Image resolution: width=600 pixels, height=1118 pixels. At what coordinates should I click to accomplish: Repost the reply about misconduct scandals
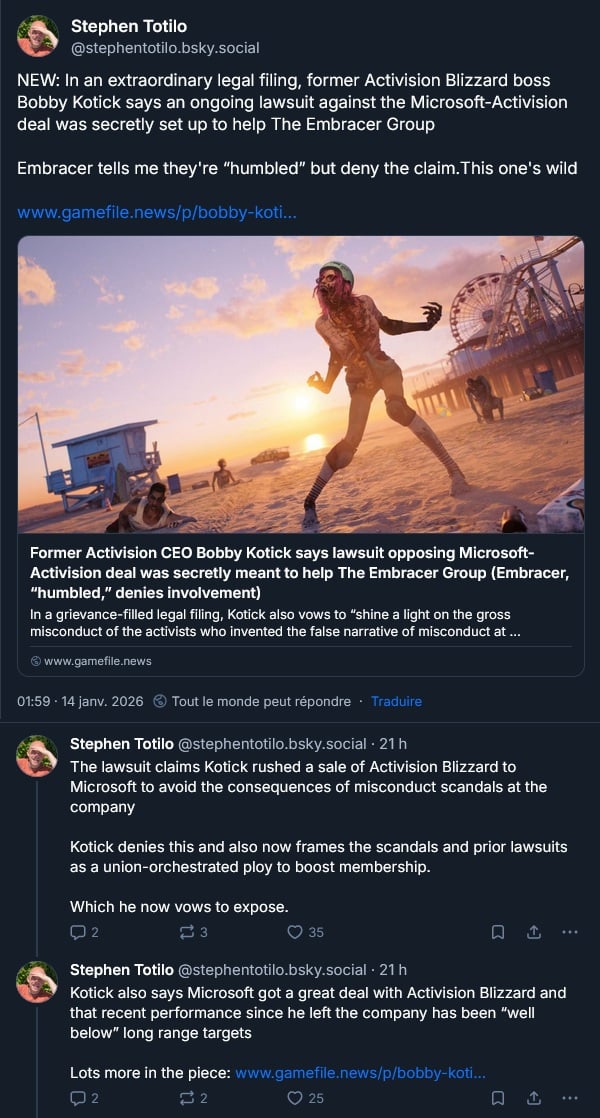click(186, 932)
